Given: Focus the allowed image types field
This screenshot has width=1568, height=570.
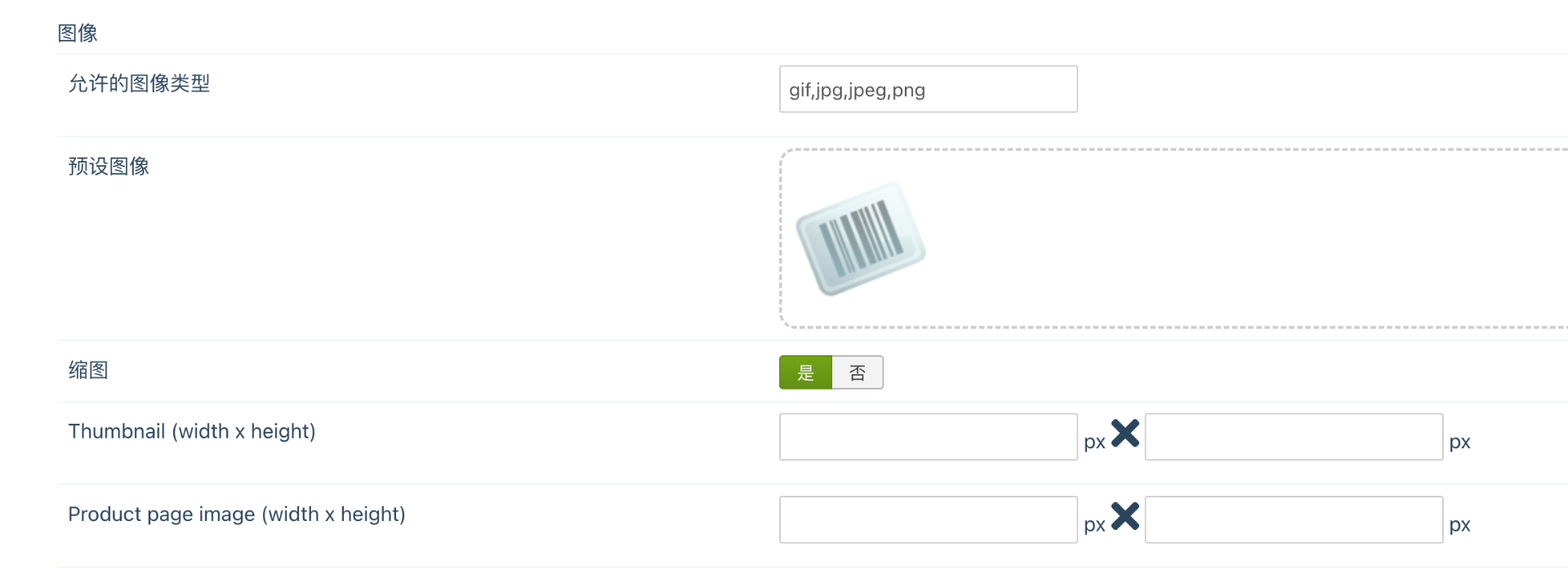Looking at the screenshot, I should click(929, 89).
